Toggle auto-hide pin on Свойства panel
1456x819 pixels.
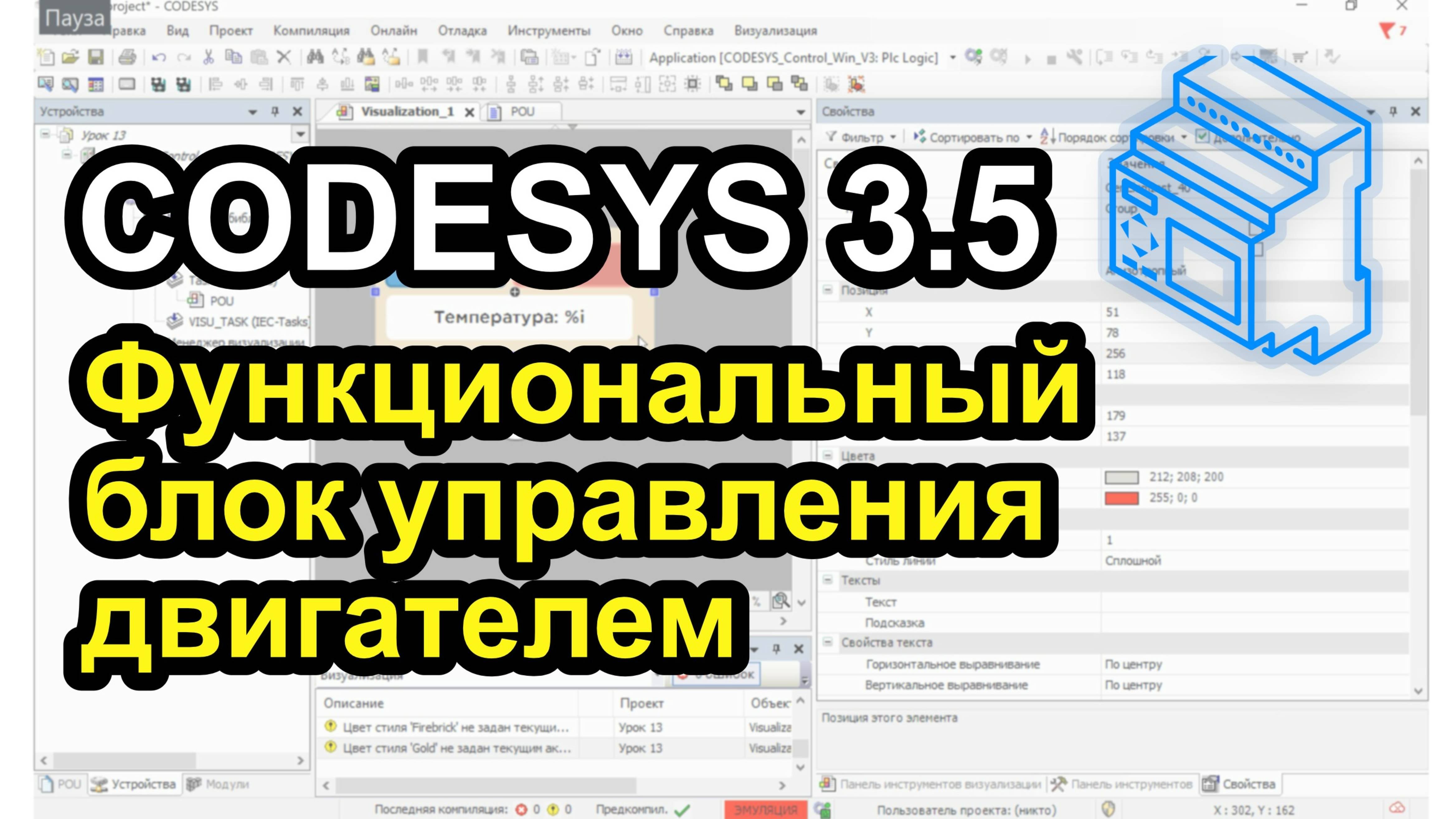pos(1393,111)
